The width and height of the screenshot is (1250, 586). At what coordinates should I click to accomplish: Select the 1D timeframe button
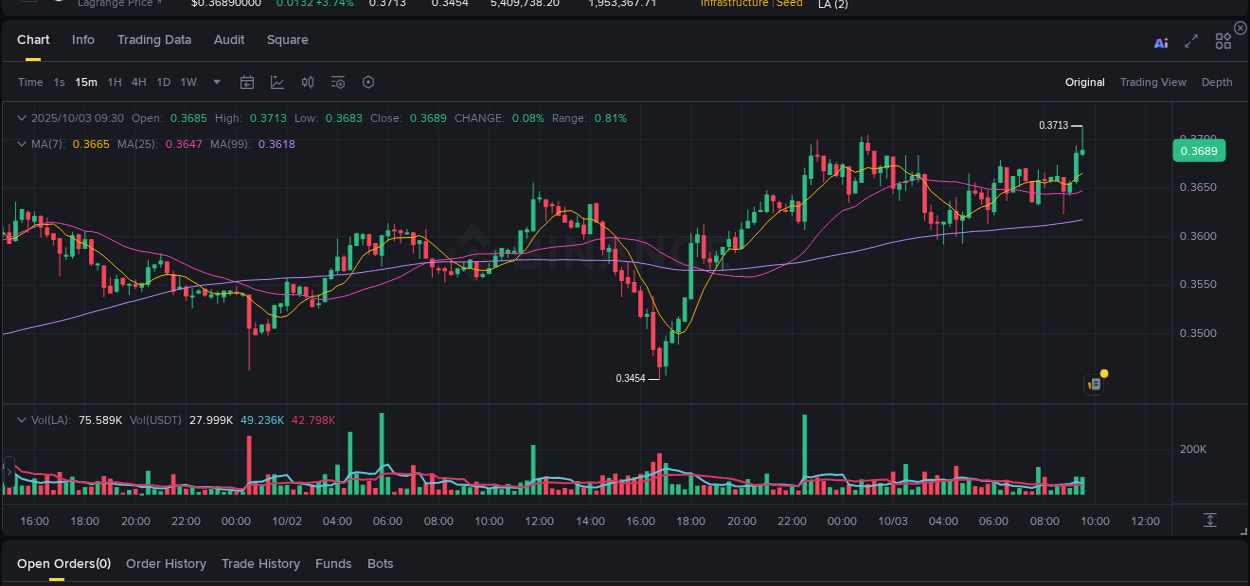coord(163,82)
